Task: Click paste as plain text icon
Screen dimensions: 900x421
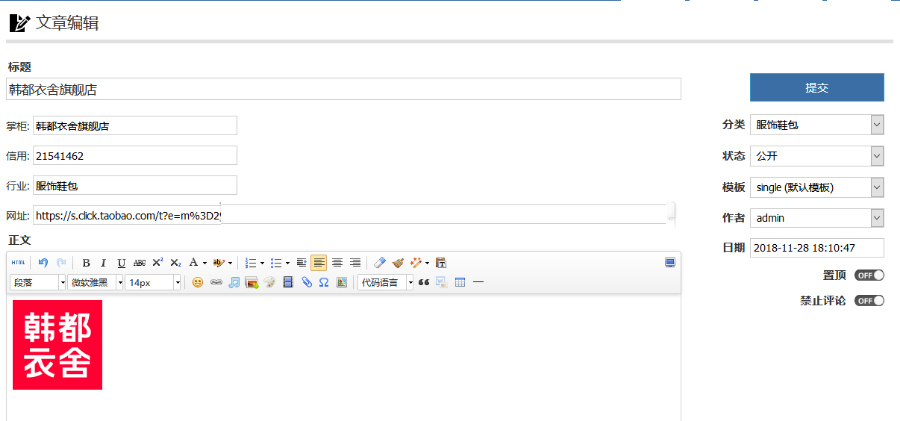Action: coord(441,263)
